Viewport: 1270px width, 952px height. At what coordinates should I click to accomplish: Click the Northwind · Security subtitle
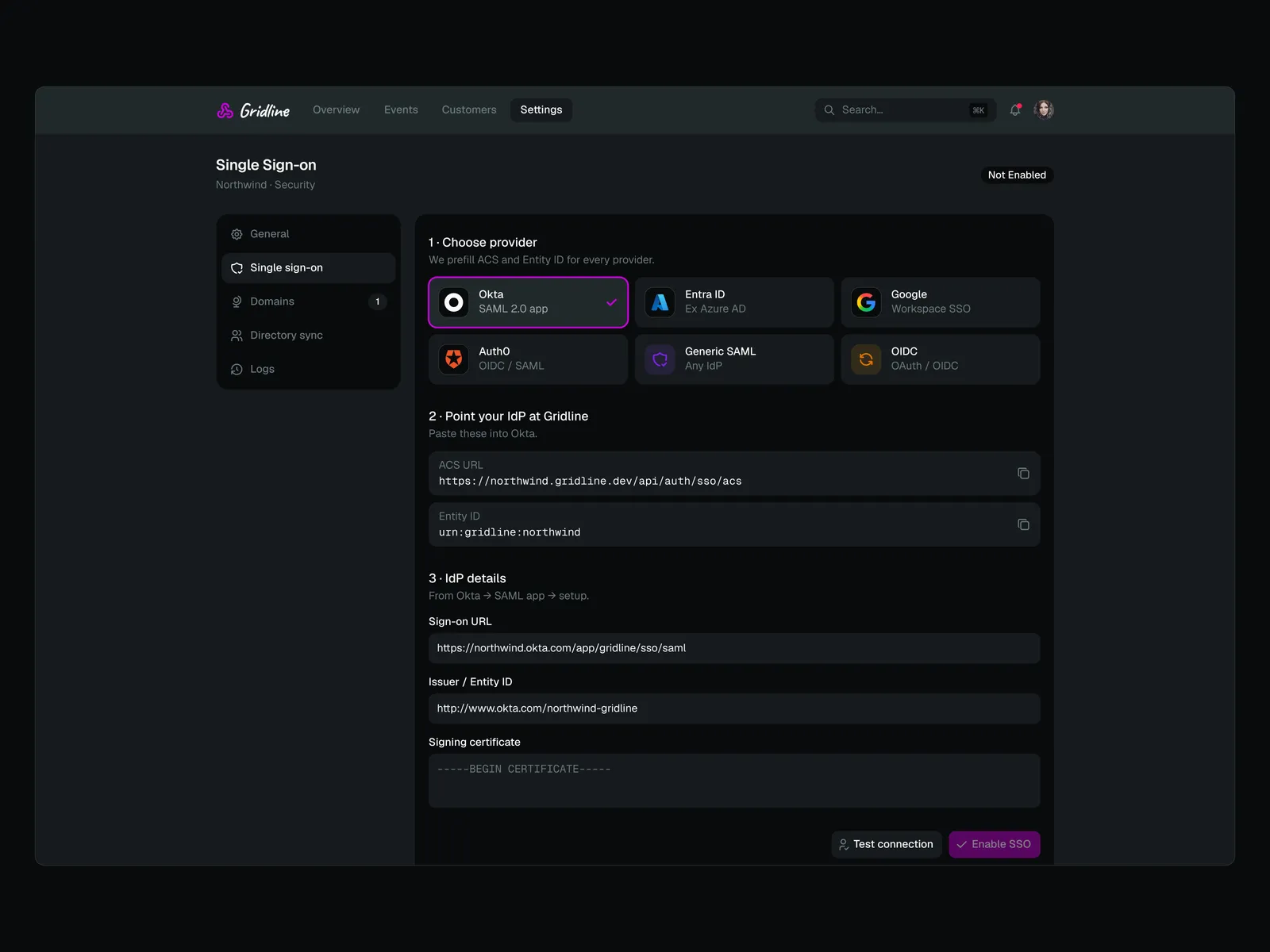[x=265, y=185]
